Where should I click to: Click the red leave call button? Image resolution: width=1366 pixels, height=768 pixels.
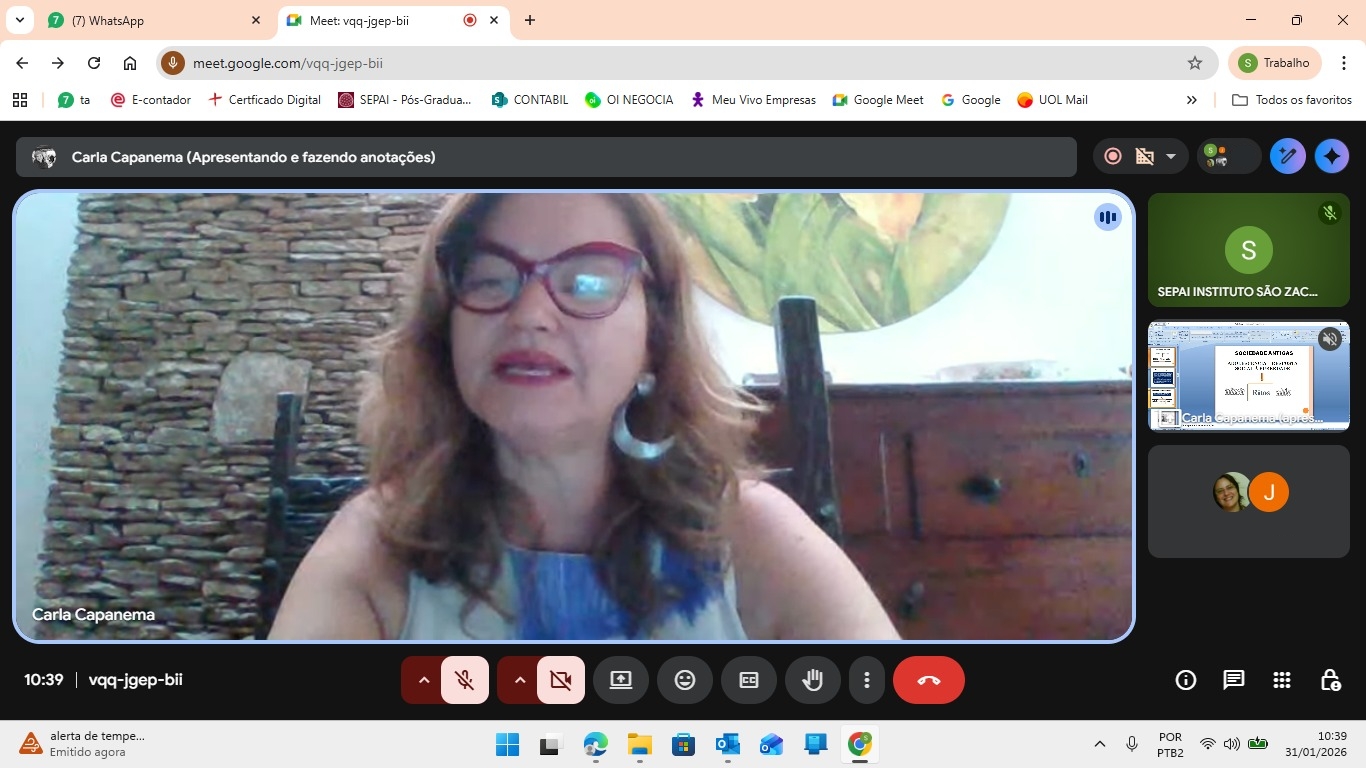point(928,680)
